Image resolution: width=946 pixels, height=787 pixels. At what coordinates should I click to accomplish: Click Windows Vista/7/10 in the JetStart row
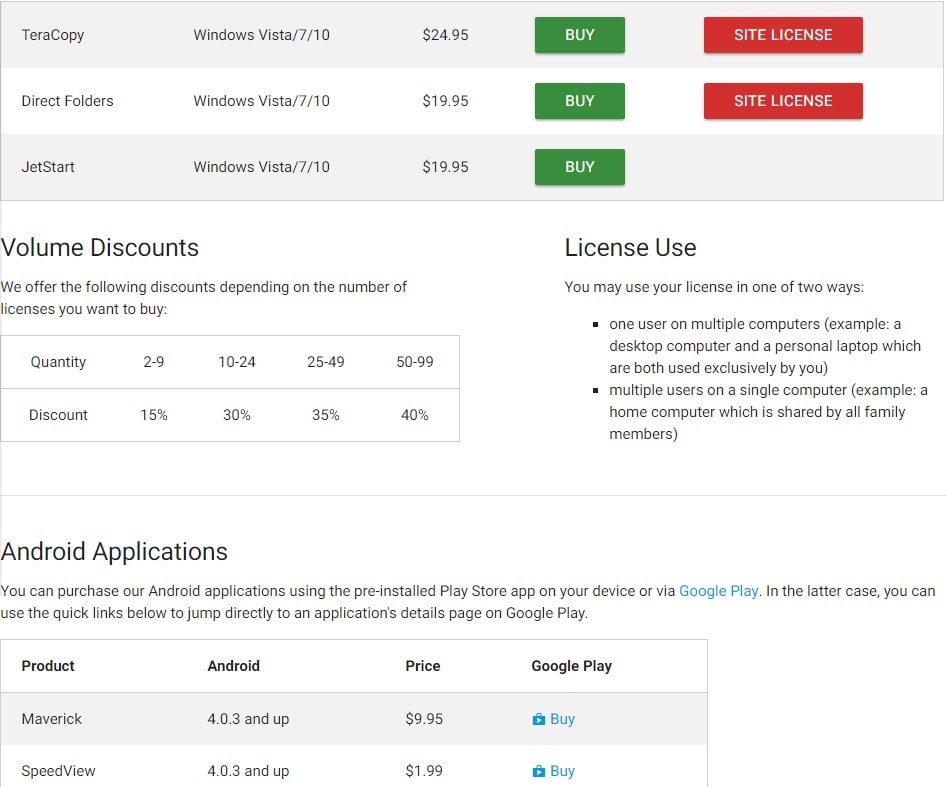click(x=261, y=167)
